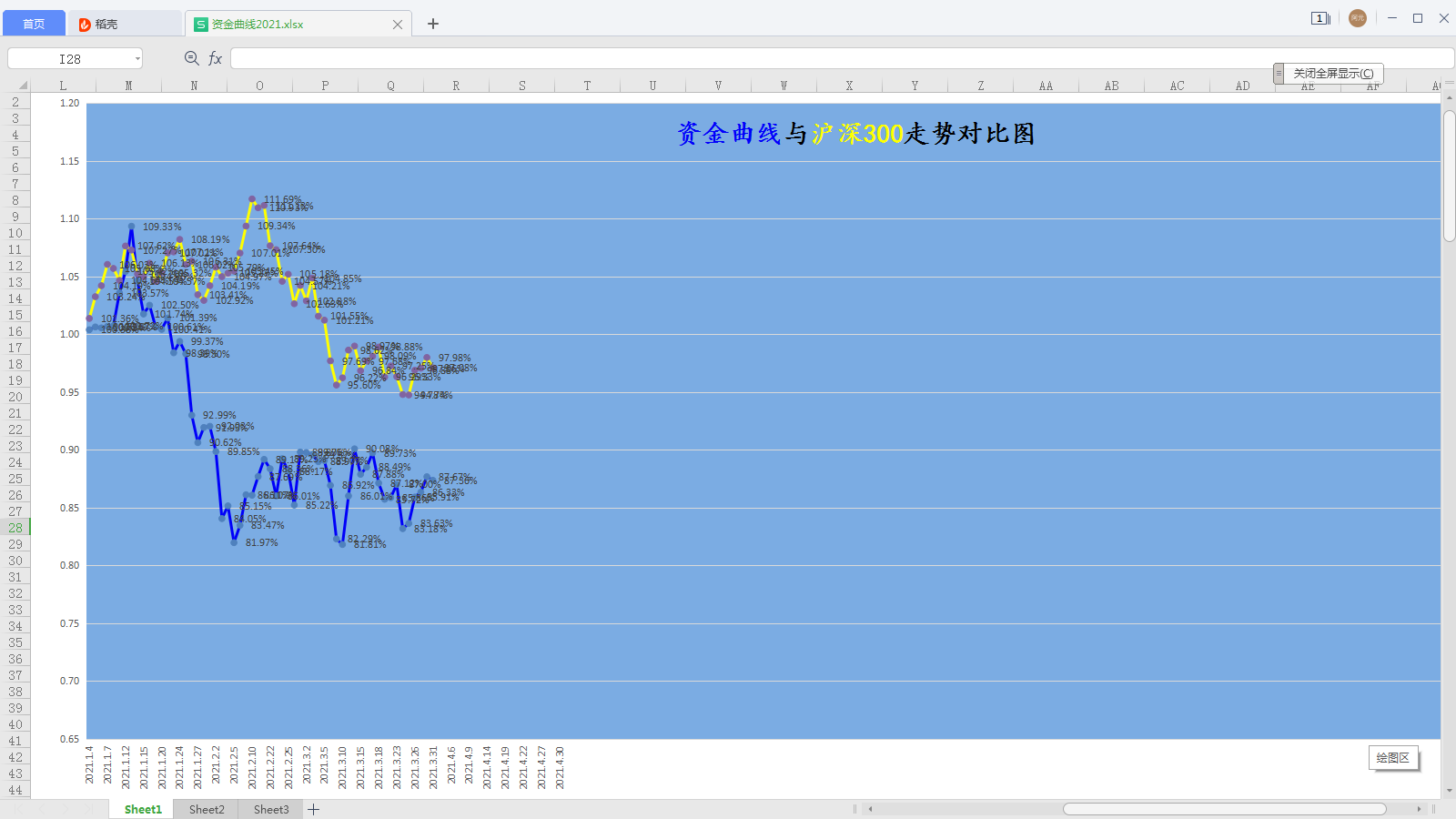Click the magnifier search icon beside formula bar
Image resolution: width=1456 pixels, height=819 pixels.
click(x=191, y=57)
